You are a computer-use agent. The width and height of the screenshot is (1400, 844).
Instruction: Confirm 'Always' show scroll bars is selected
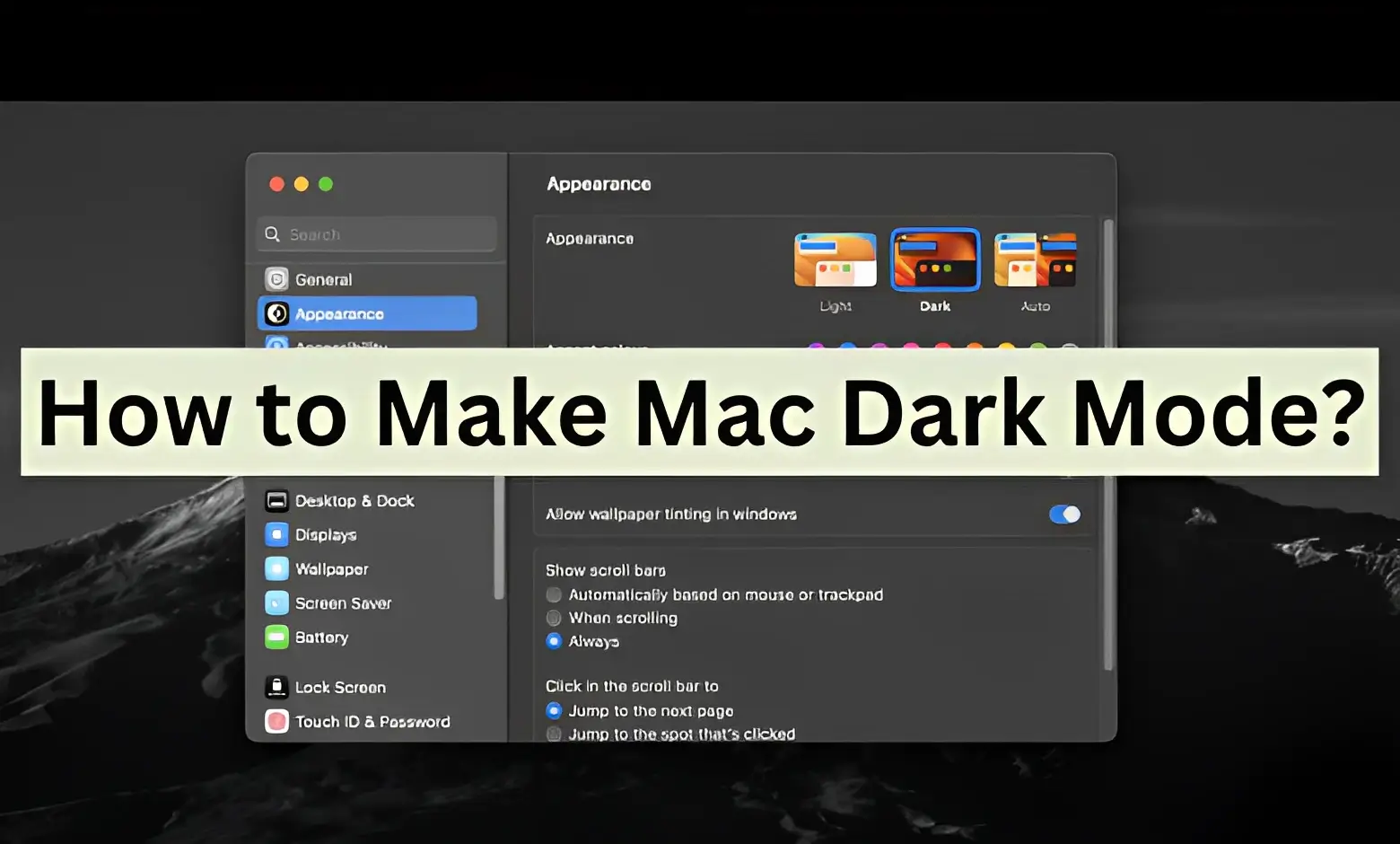point(554,641)
